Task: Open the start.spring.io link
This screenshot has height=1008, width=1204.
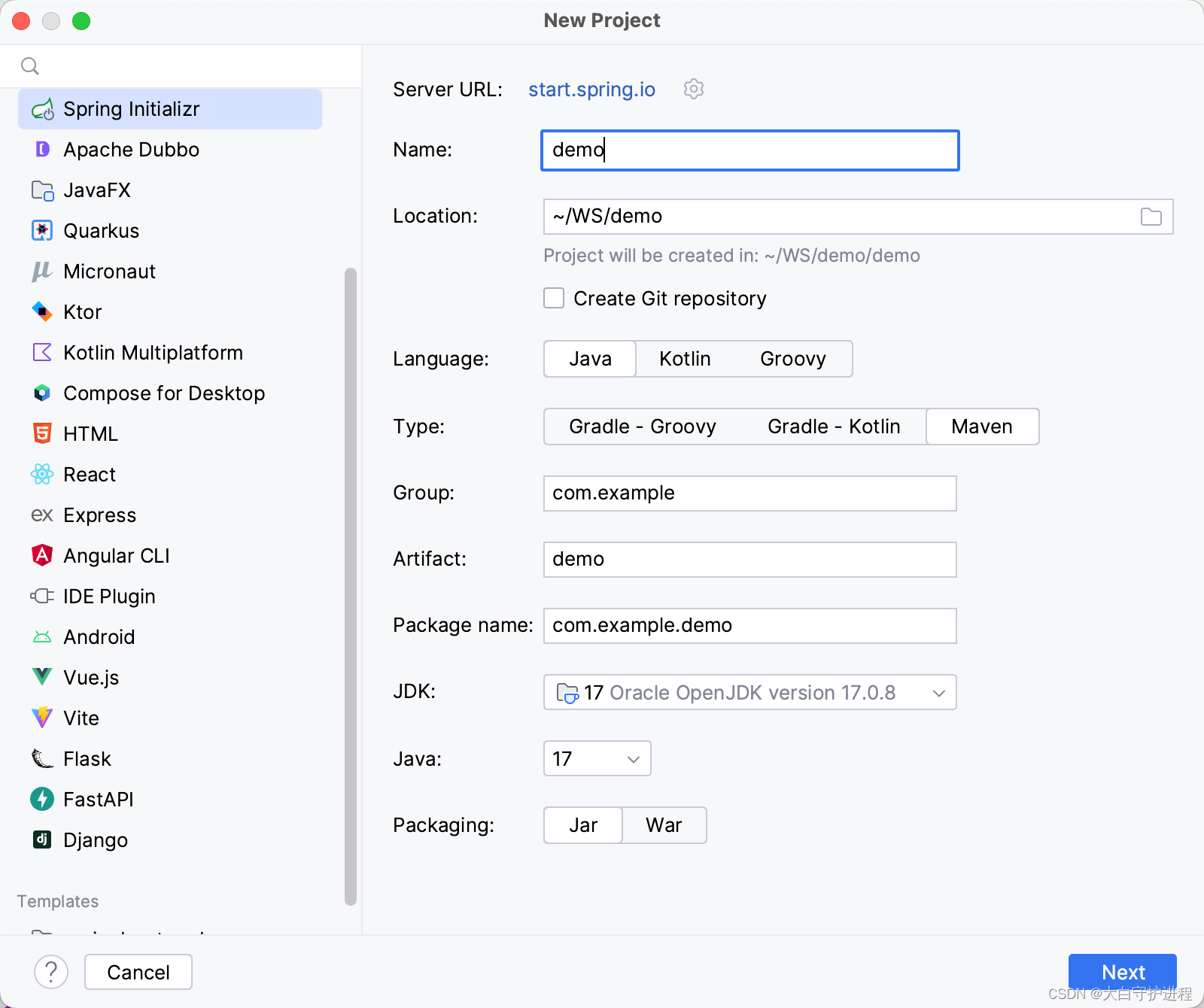Action: pos(591,90)
